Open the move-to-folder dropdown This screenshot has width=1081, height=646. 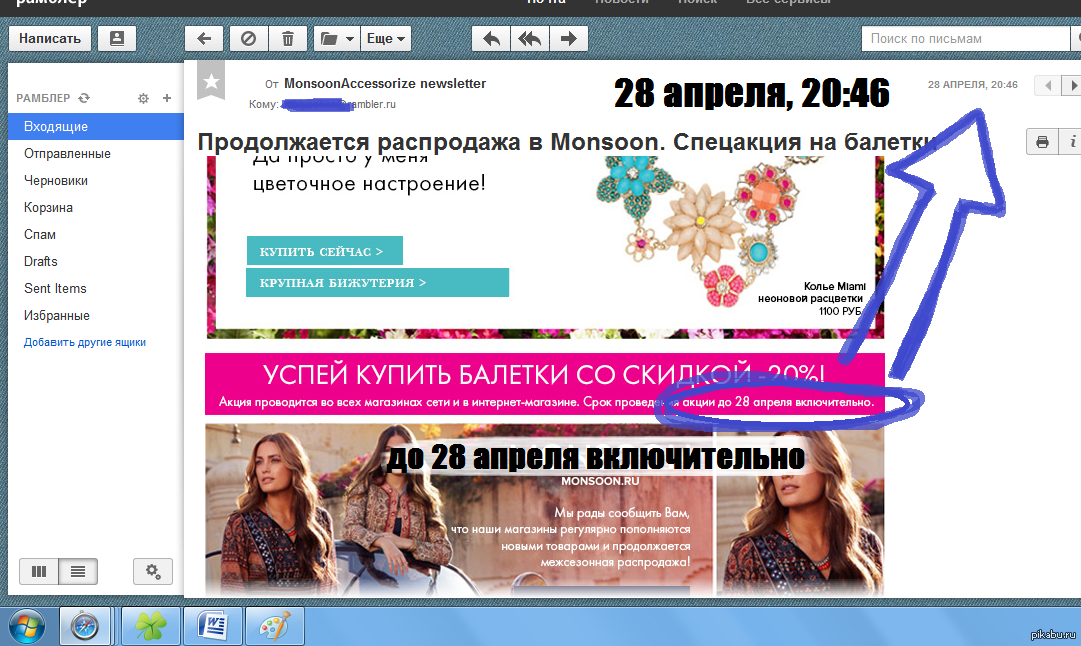click(x=336, y=39)
